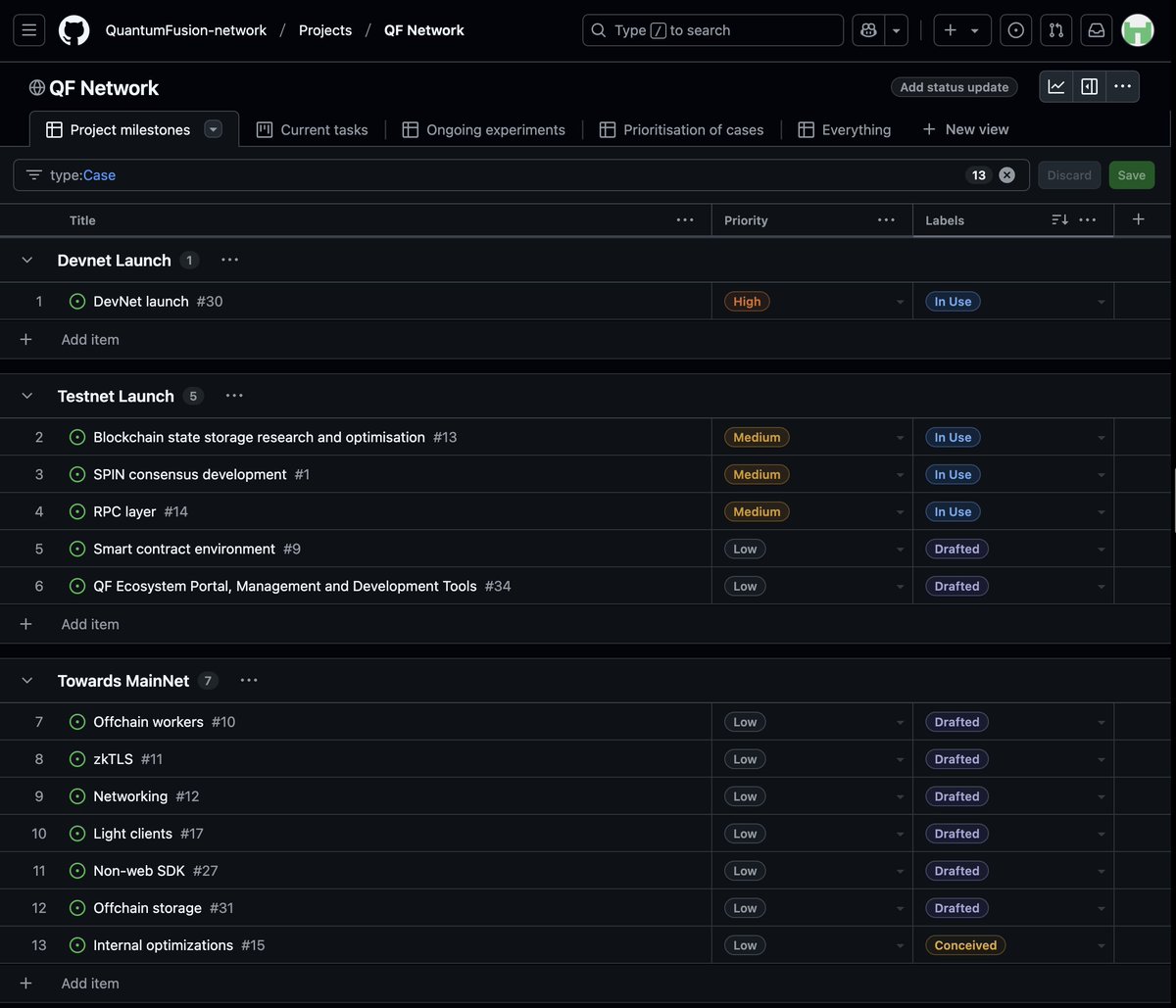Open Offchain workers issue title
This screenshot has width=1176, height=1008.
pyautogui.click(x=148, y=722)
